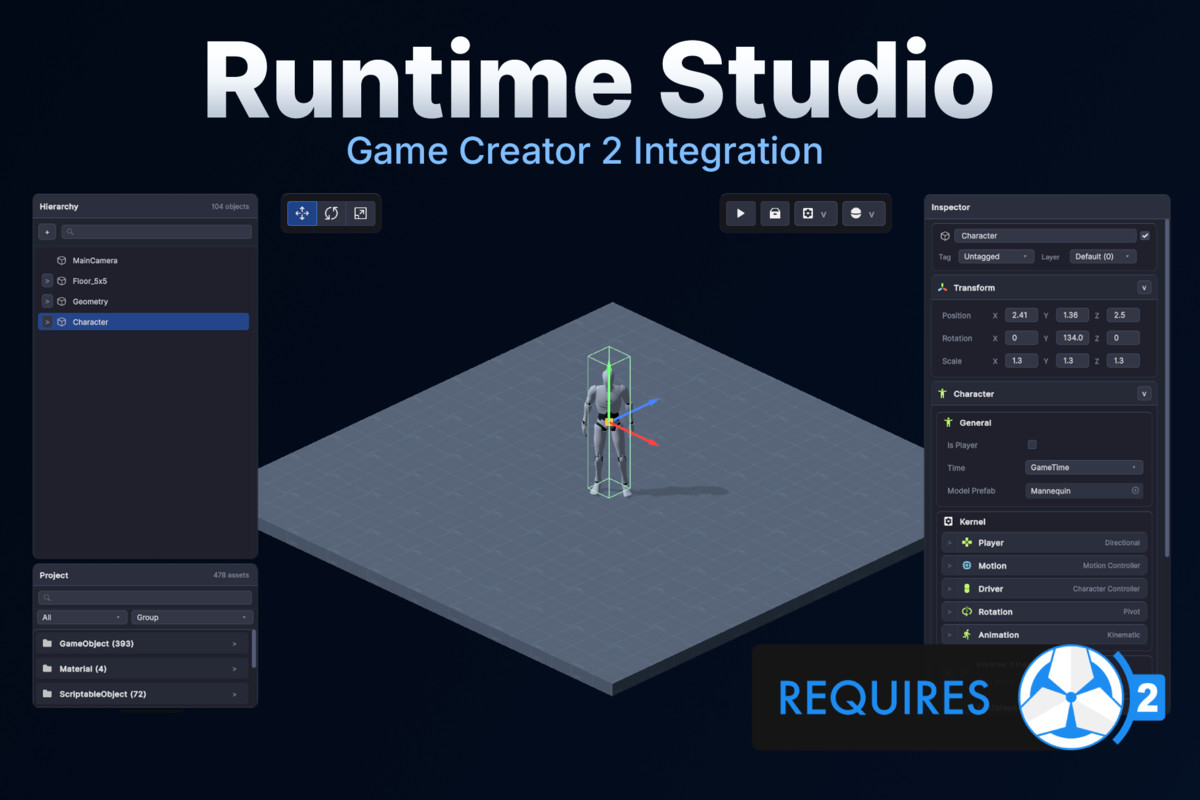Click Position X field 2.41
The width and height of the screenshot is (1200, 800).
[x=1021, y=315]
